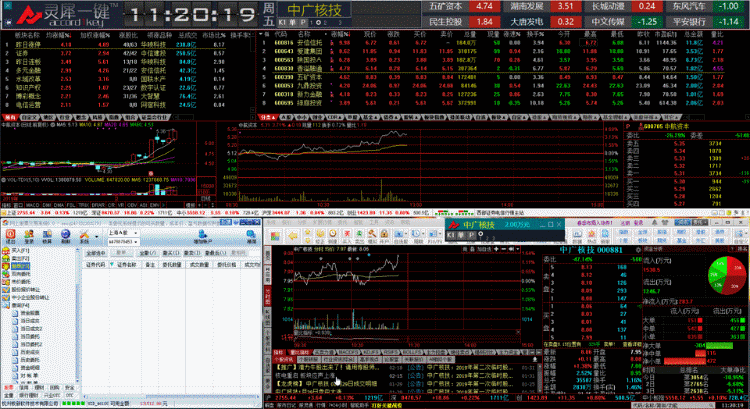Click the 卖出[F2] sell icon in tree
This screenshot has height=409, width=750.
pyautogui.click(x=6, y=258)
